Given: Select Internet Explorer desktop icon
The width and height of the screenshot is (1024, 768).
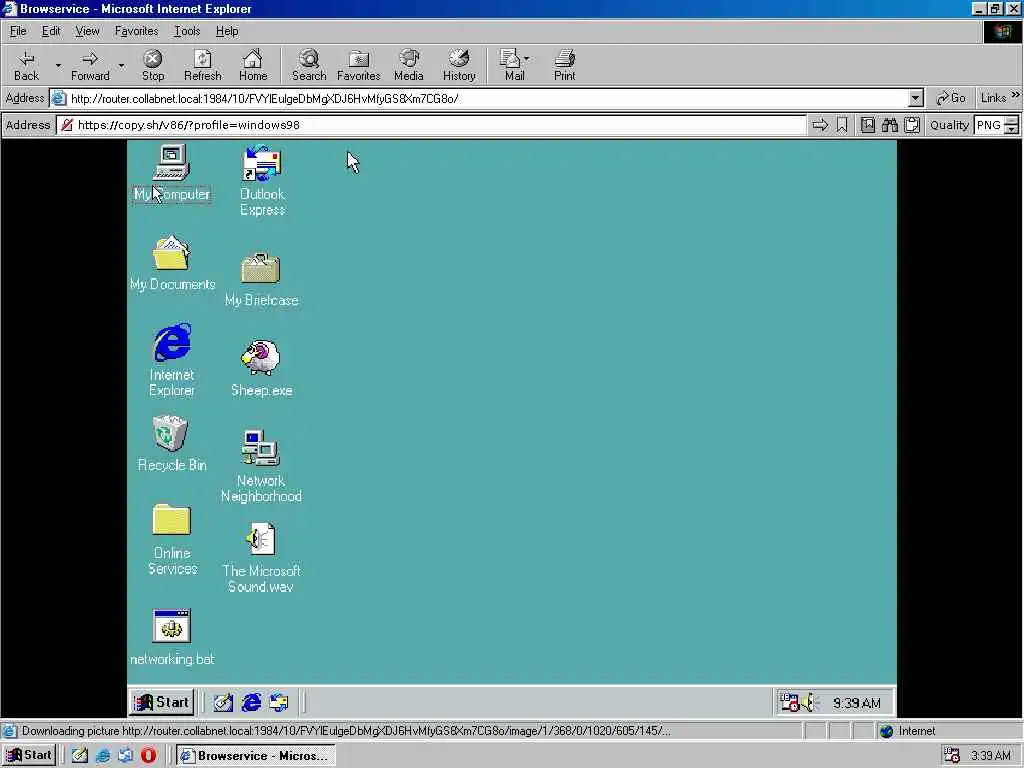Looking at the screenshot, I should [172, 360].
